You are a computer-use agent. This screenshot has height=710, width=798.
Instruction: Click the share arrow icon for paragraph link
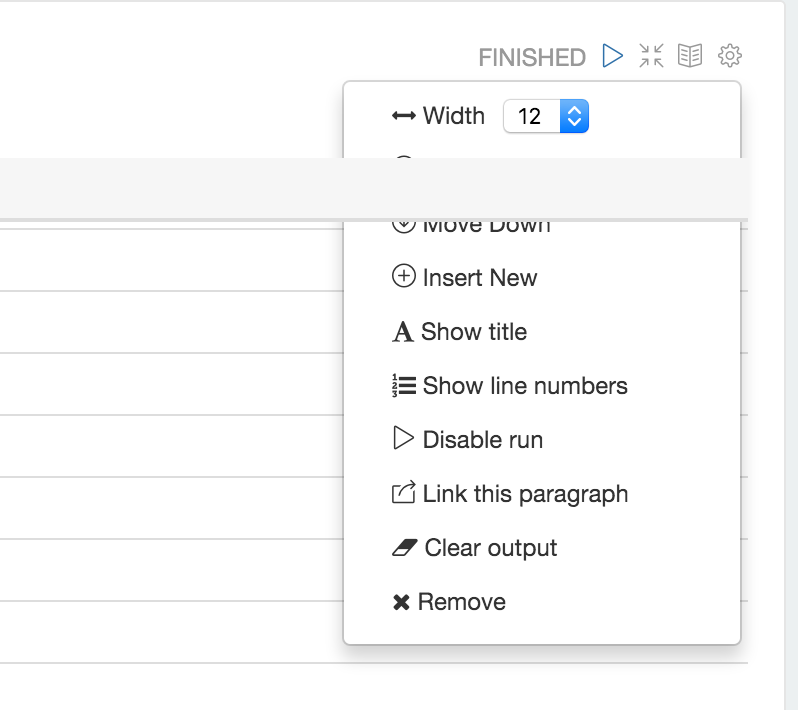click(403, 493)
